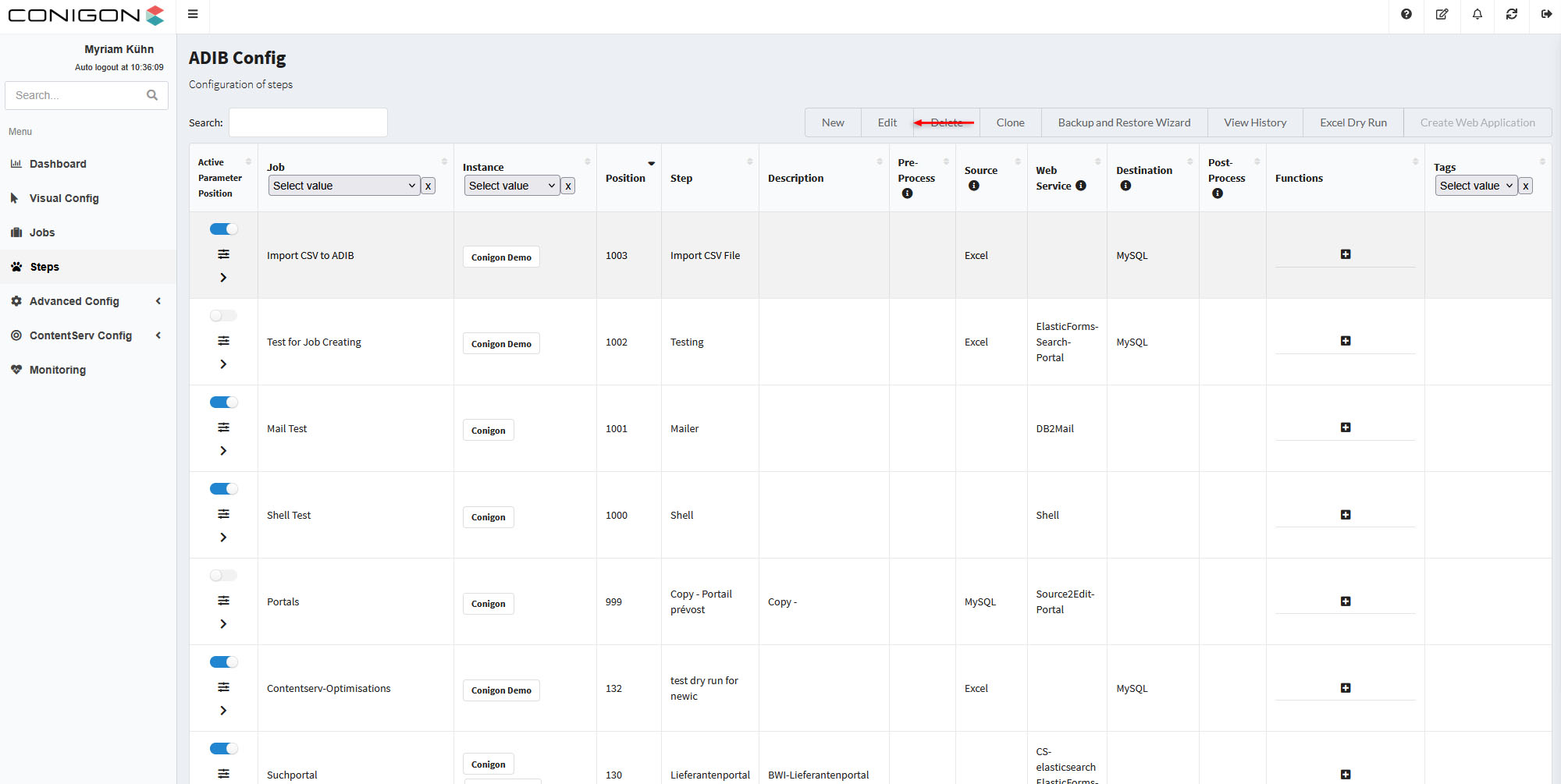Open Dashboard in the sidebar menu

(58, 164)
